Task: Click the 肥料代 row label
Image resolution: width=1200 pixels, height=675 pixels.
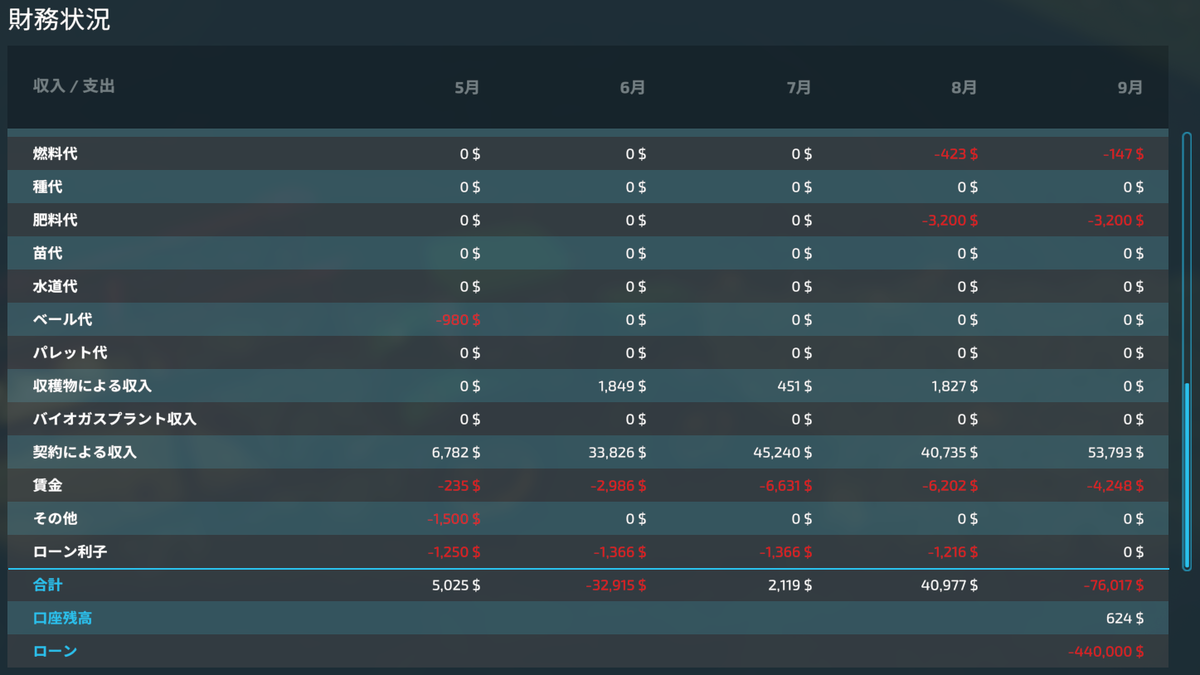Action: coord(55,220)
